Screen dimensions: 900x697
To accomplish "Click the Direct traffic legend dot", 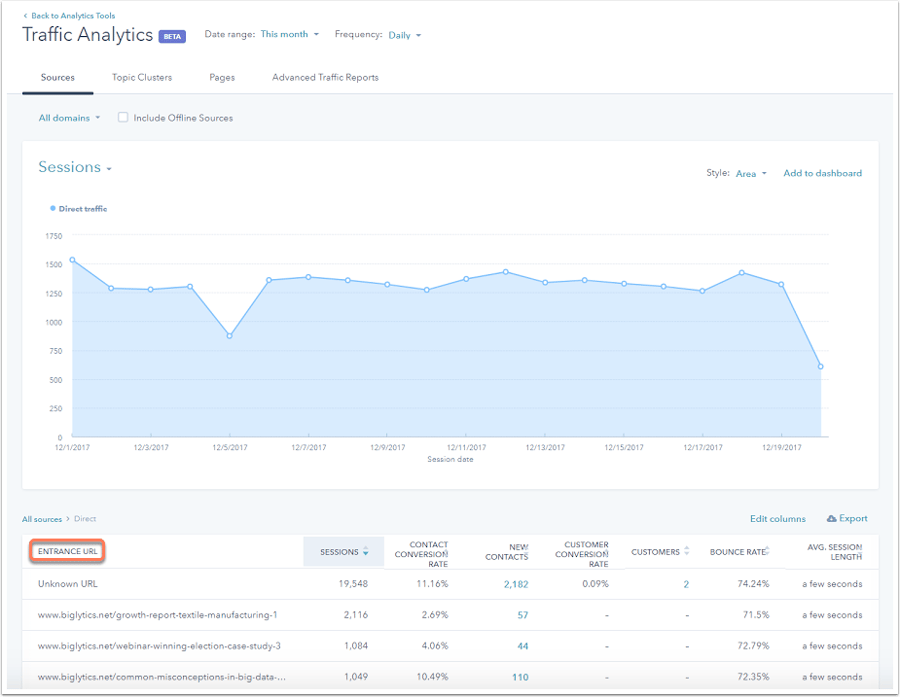I will (x=52, y=209).
